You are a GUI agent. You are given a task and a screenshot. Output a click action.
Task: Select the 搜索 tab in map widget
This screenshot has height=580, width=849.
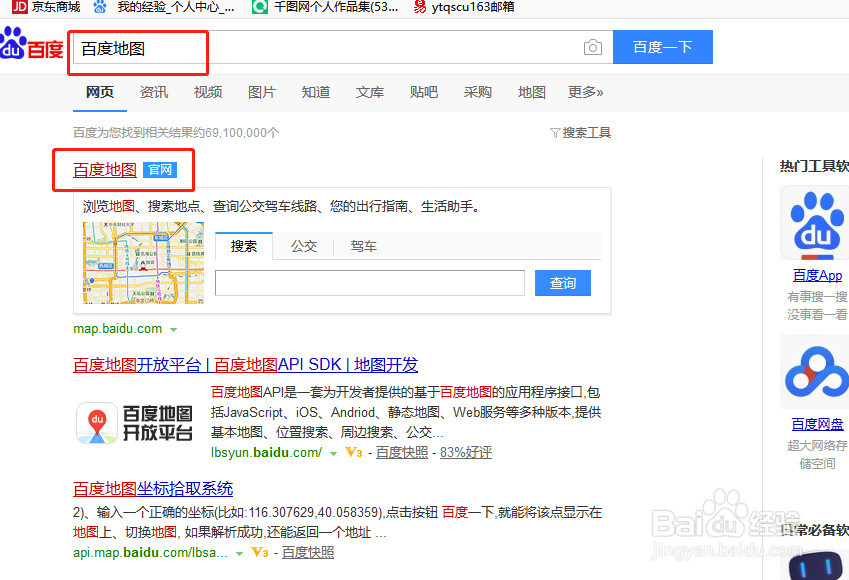pos(244,246)
